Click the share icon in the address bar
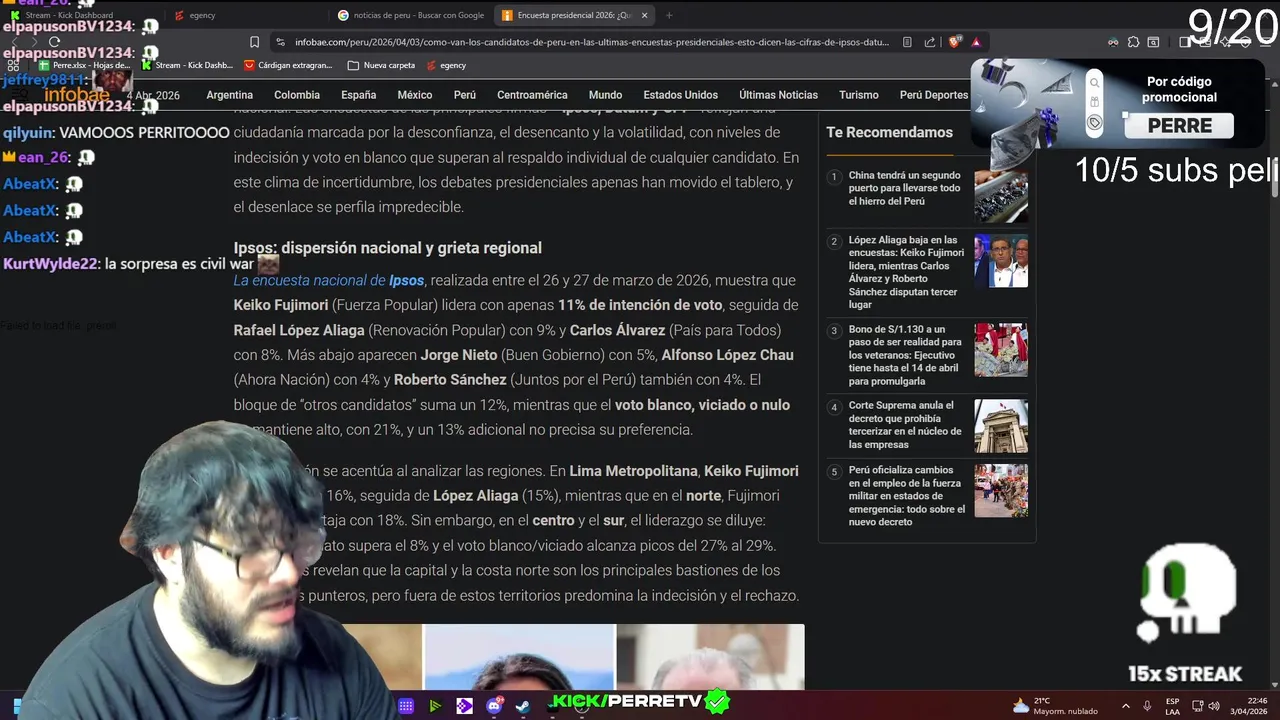The height and width of the screenshot is (720, 1280). tap(930, 42)
